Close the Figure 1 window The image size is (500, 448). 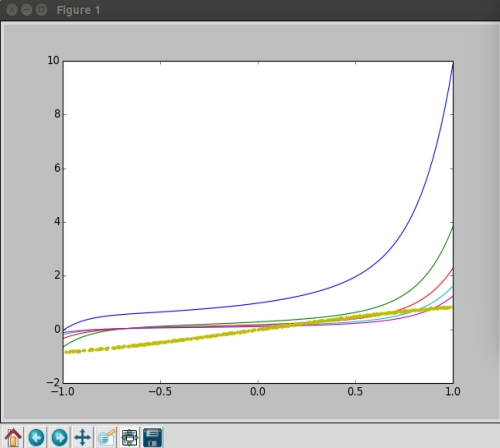click(x=12, y=10)
